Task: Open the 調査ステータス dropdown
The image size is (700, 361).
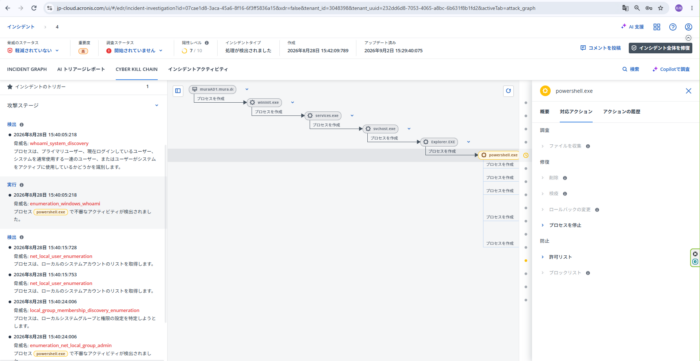Action: point(134,50)
